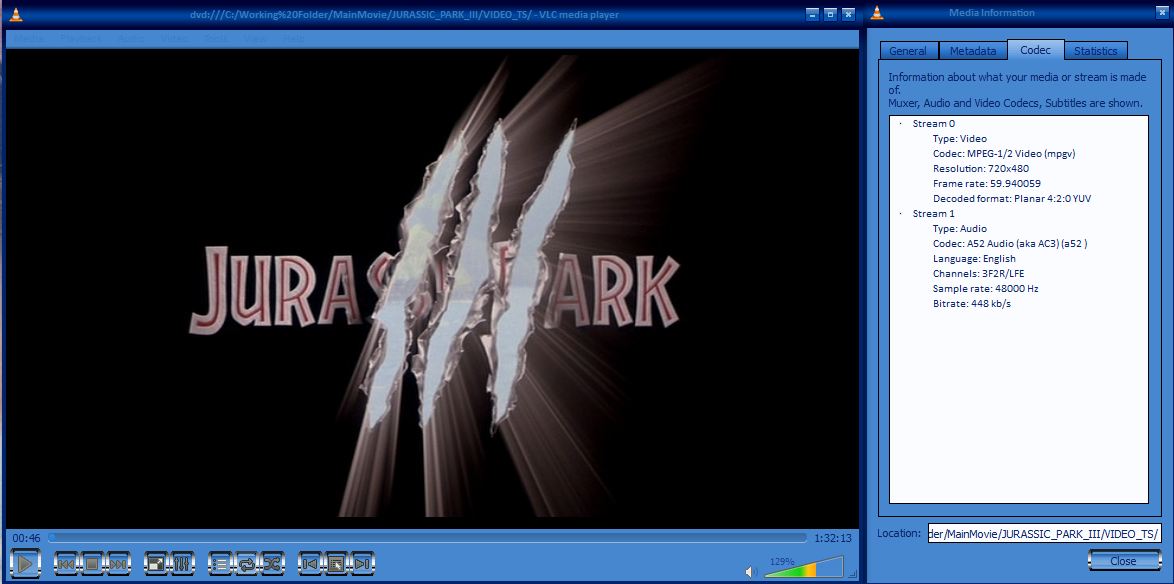Select 'Sample rate: 48000 Hz' row
This screenshot has width=1174, height=584.
pos(985,288)
